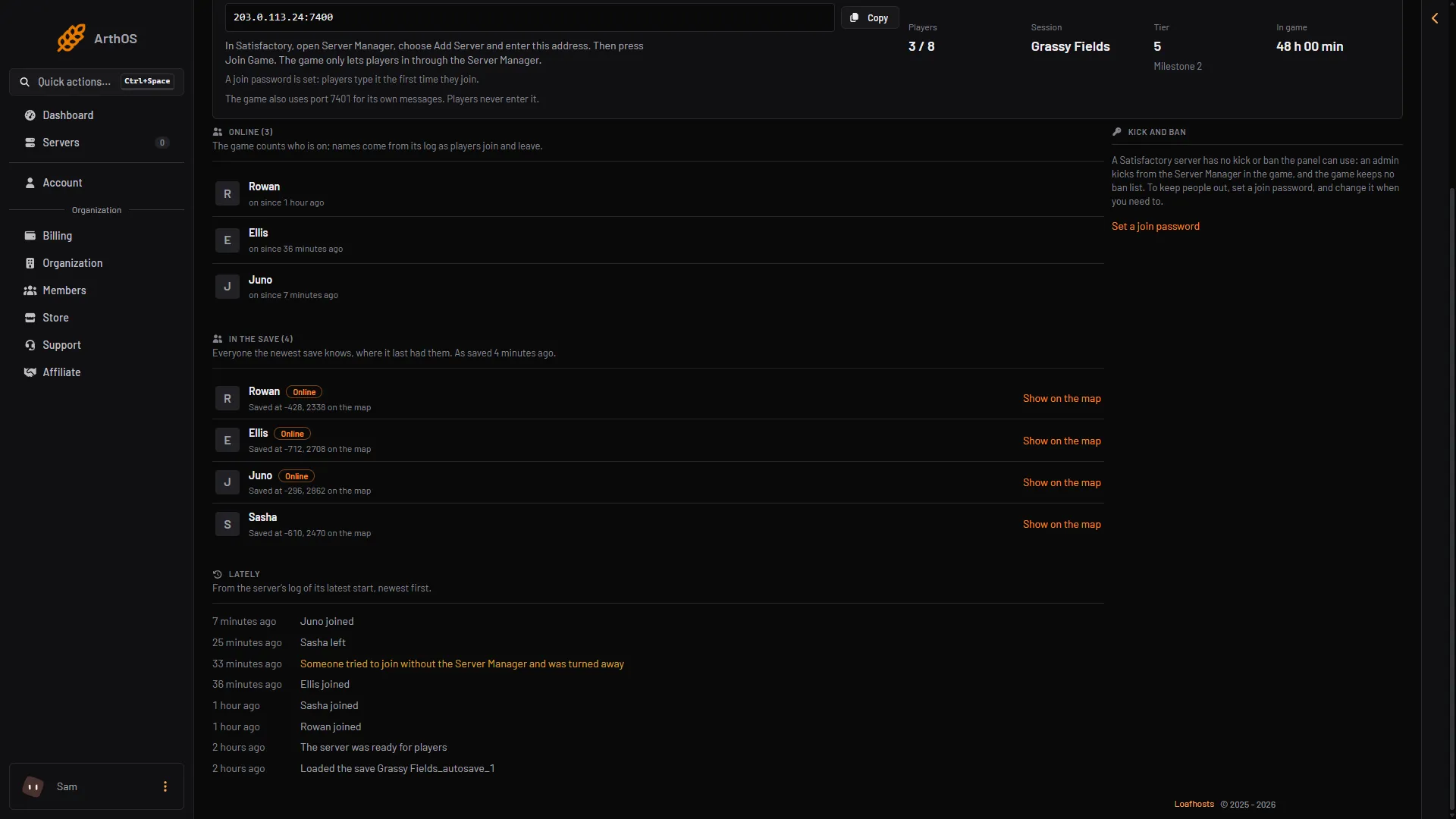Open Billing in the sidebar
The width and height of the screenshot is (1456, 819).
point(96,236)
